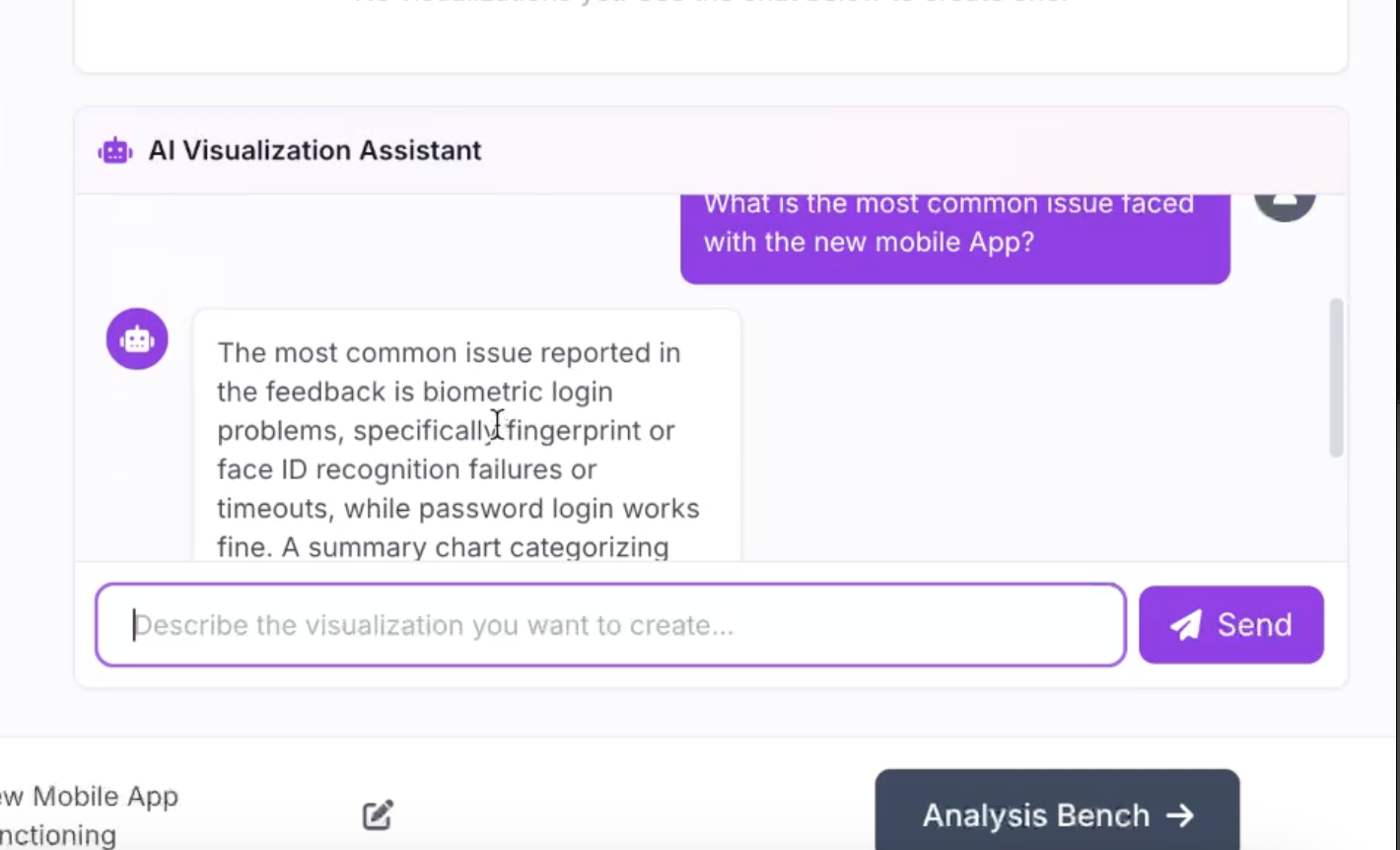Click the robot icon beside AI Visualization Assistant
This screenshot has width=1400, height=850.
(x=115, y=151)
